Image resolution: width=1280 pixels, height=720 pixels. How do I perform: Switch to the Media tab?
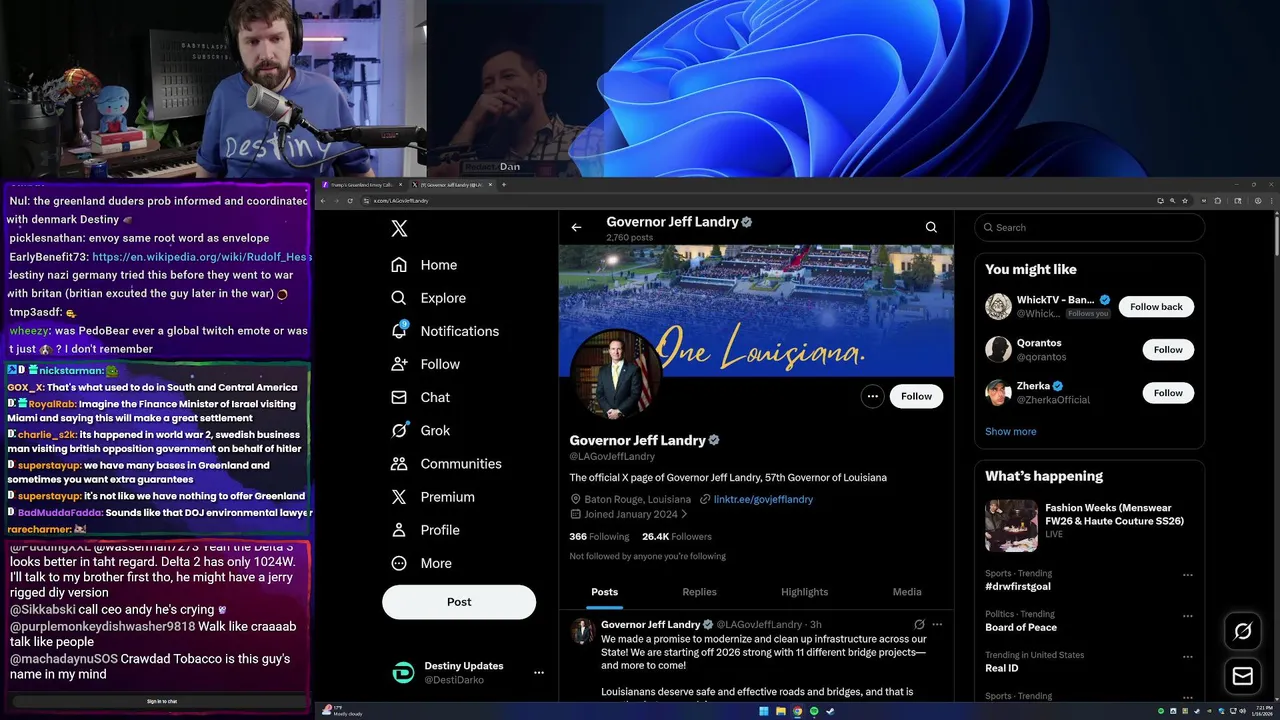(x=907, y=592)
